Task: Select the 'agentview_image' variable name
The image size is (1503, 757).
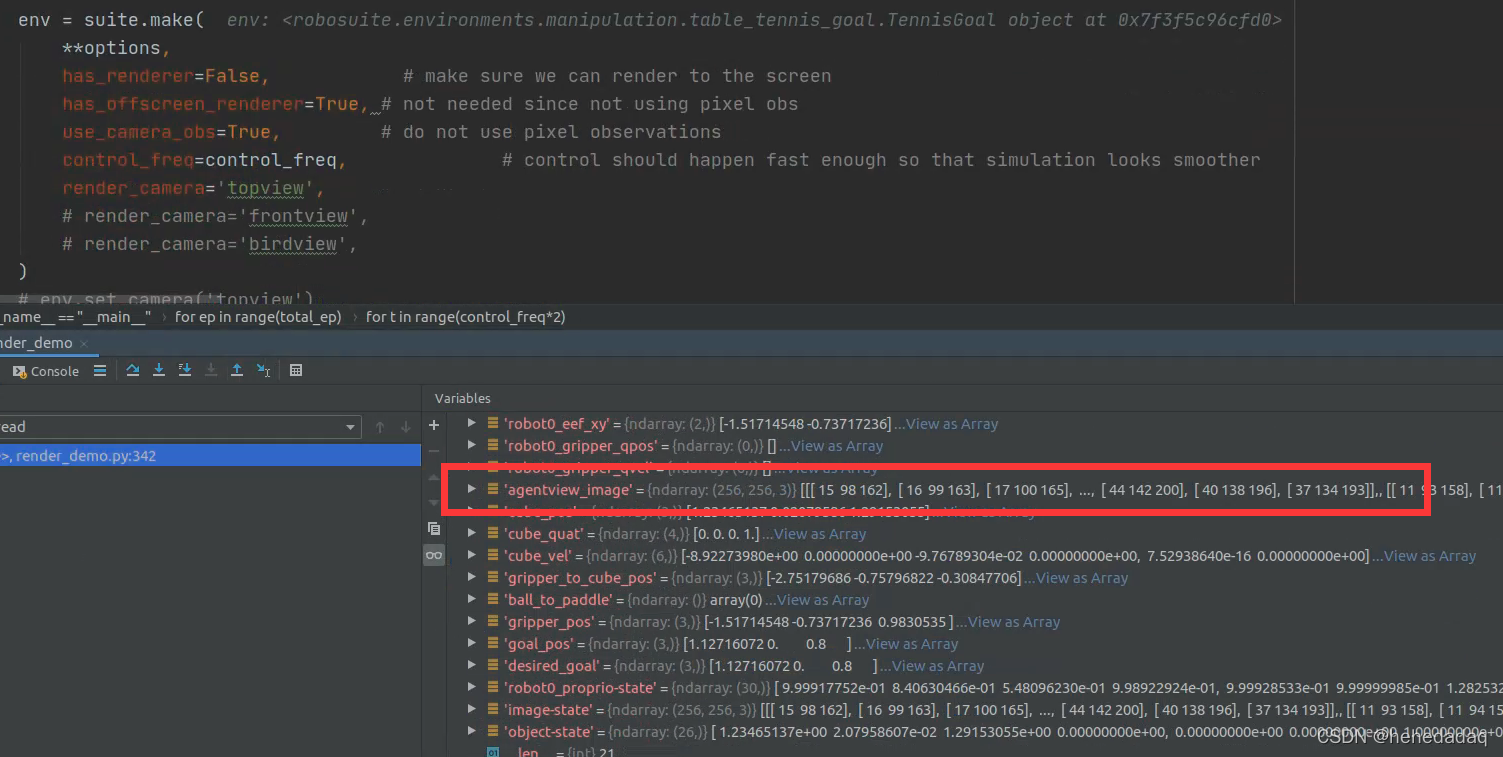Action: [568, 490]
